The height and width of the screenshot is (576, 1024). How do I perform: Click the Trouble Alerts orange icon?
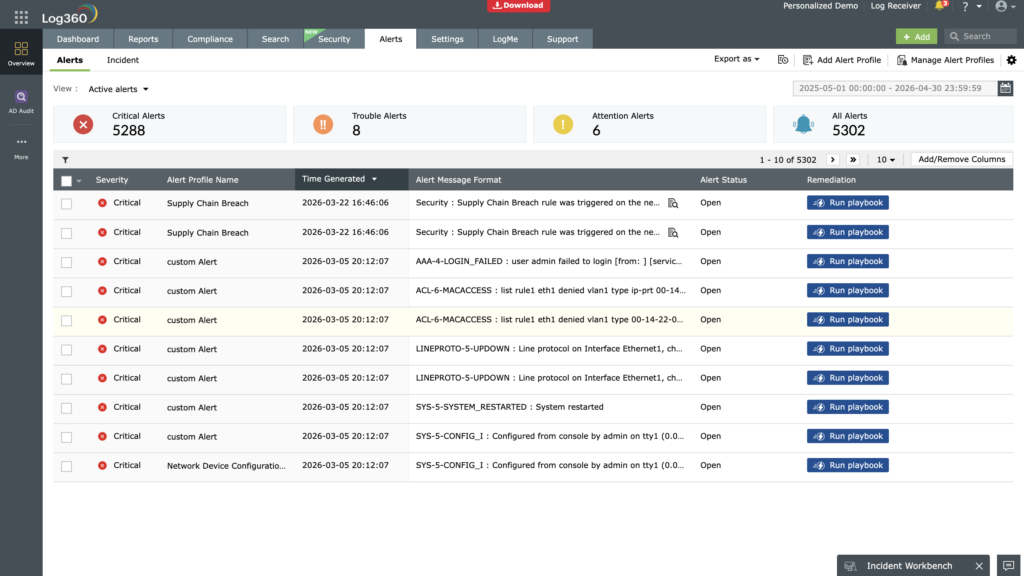(323, 124)
